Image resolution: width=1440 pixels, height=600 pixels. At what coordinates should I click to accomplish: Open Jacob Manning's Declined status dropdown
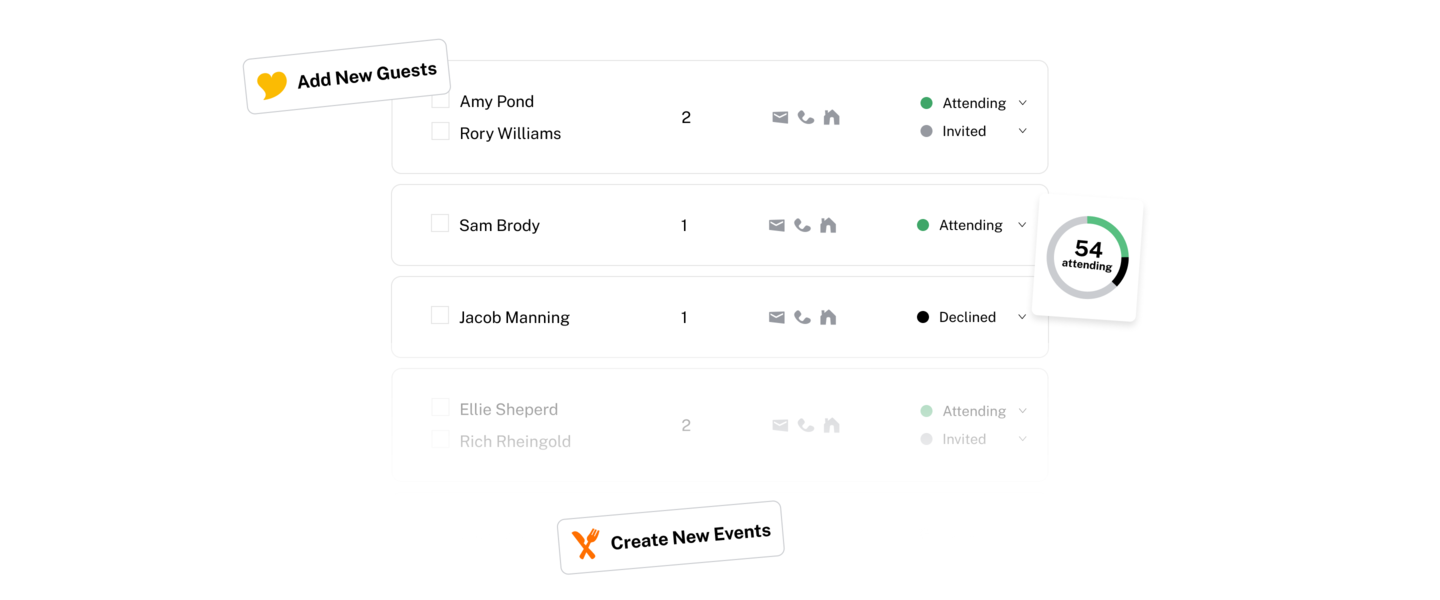click(1022, 317)
